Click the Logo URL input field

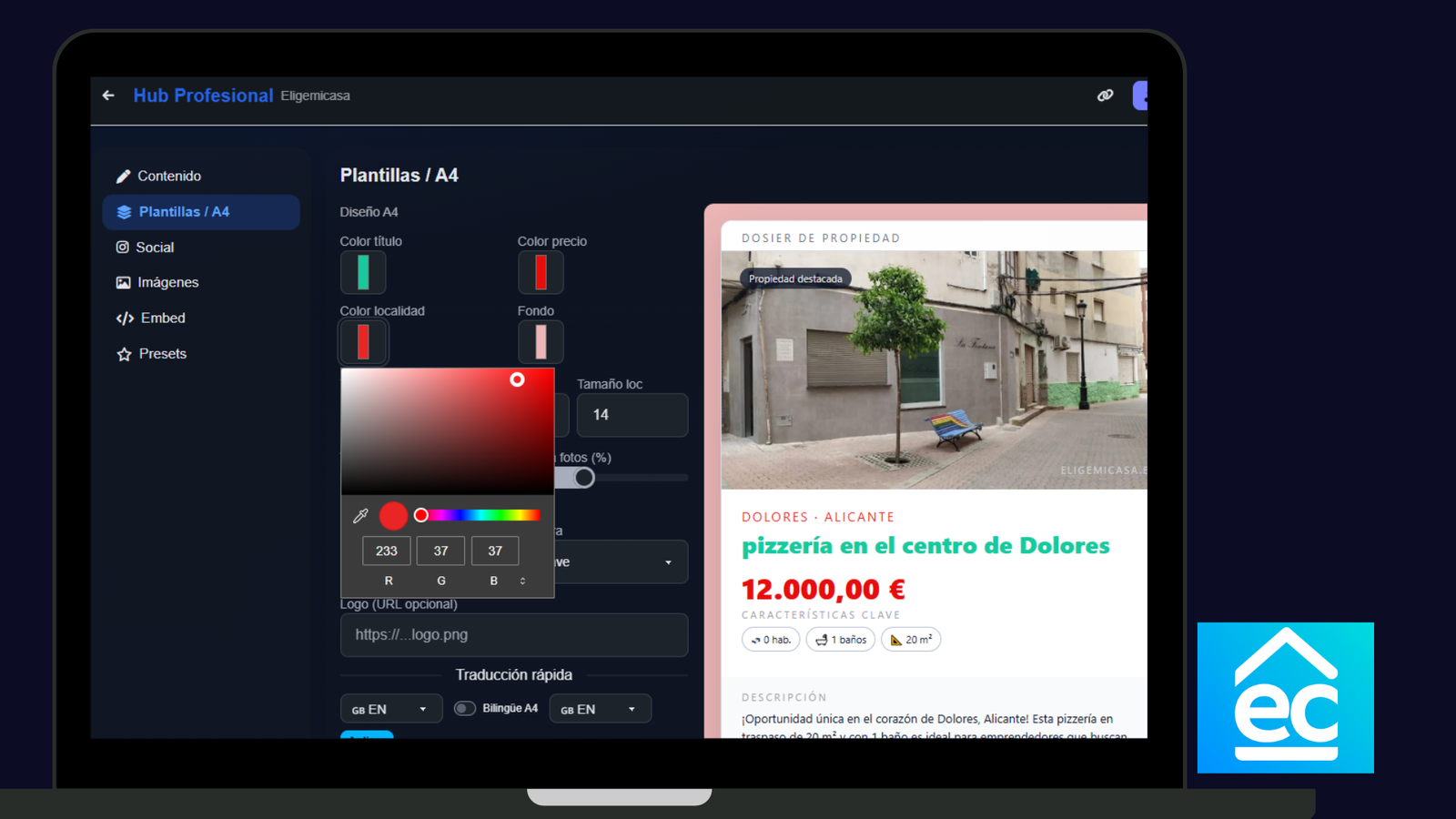pyautogui.click(x=513, y=635)
